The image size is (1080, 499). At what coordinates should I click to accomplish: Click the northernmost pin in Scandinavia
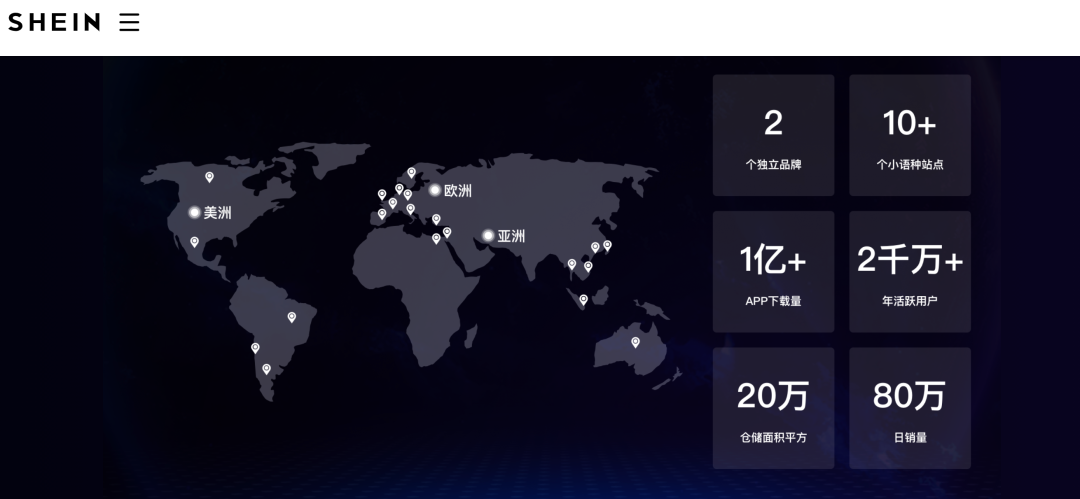coord(411,172)
